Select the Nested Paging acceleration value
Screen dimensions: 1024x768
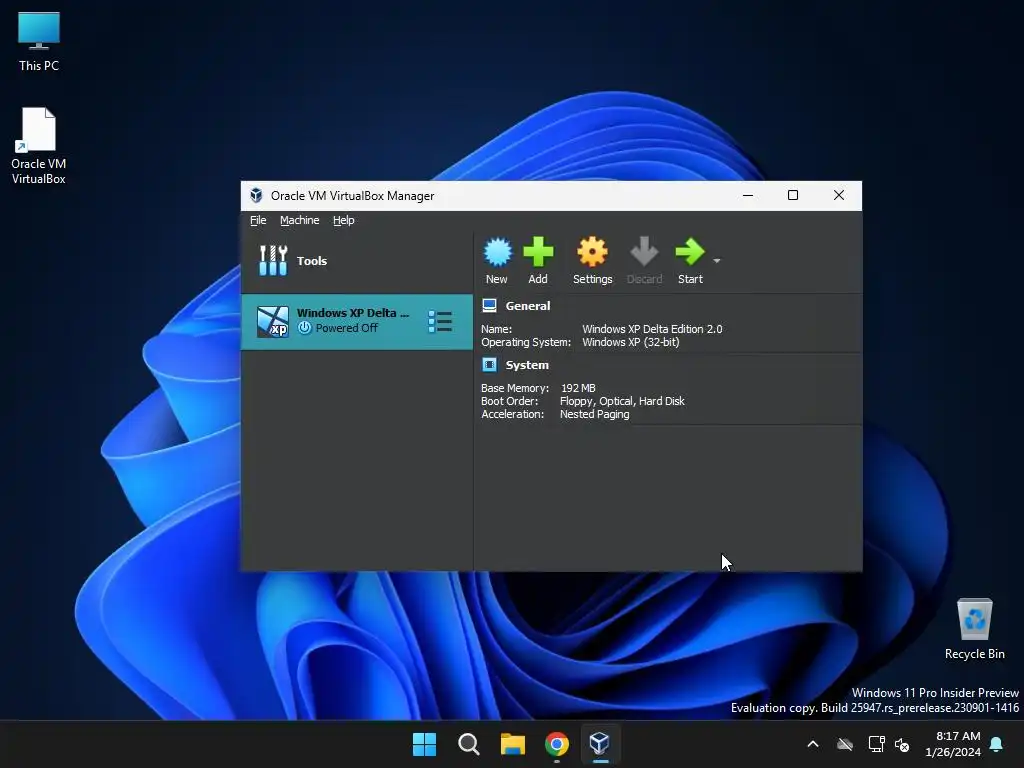[594, 414]
